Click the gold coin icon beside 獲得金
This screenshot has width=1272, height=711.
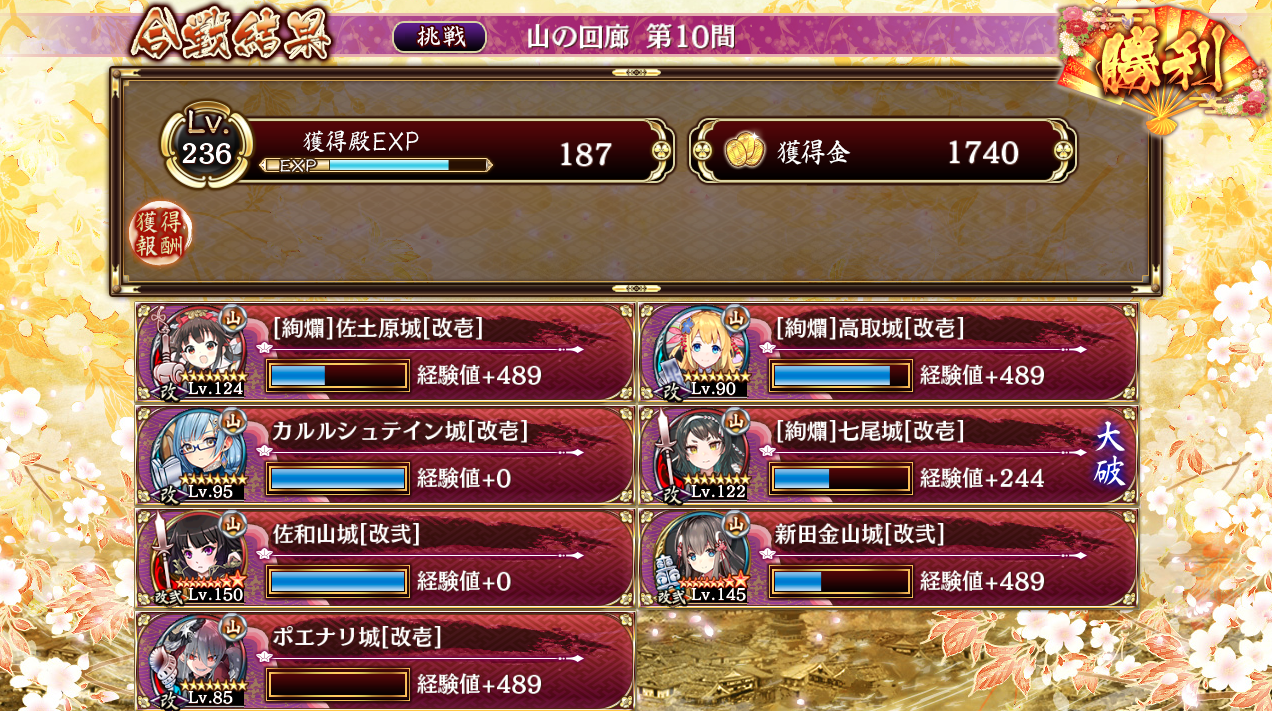click(744, 152)
